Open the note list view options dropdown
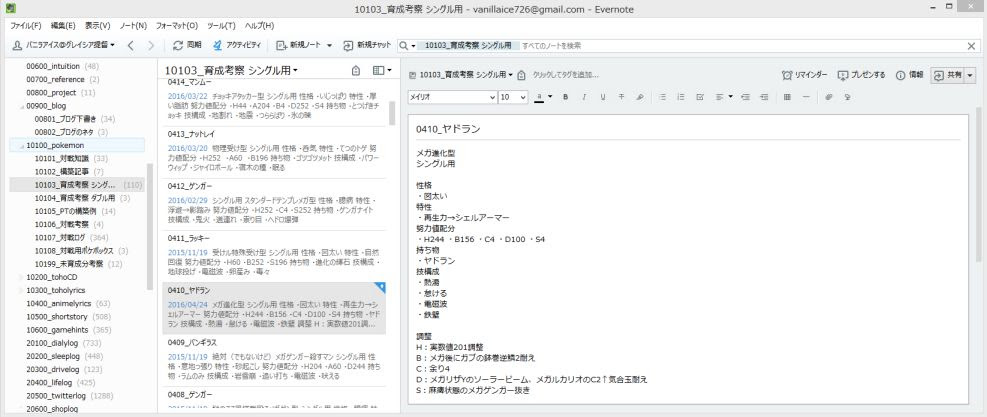Image resolution: width=987 pixels, height=417 pixels. coord(382,71)
